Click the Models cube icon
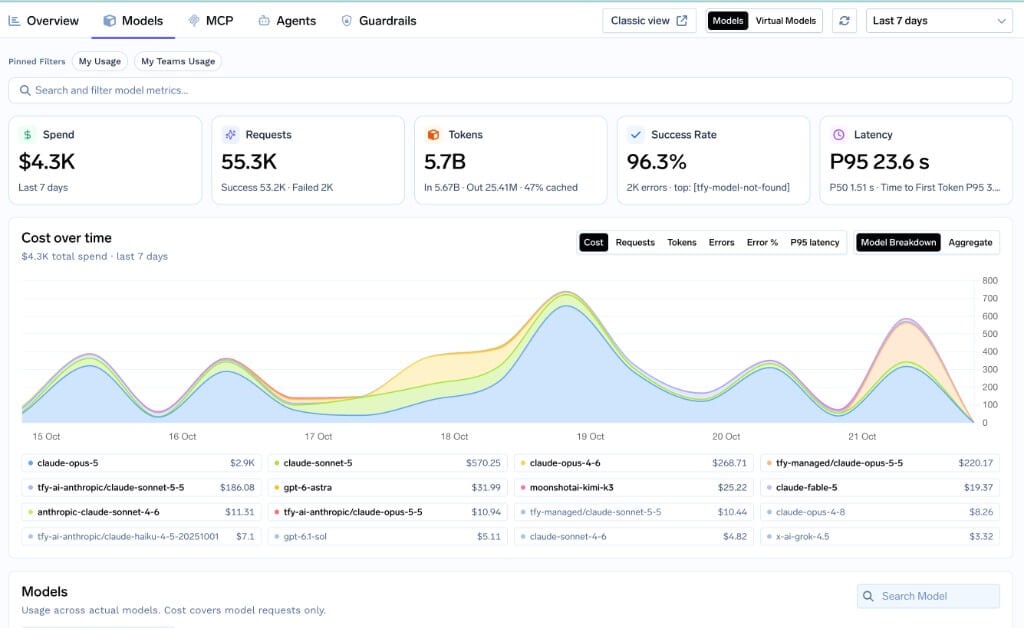 [110, 21]
